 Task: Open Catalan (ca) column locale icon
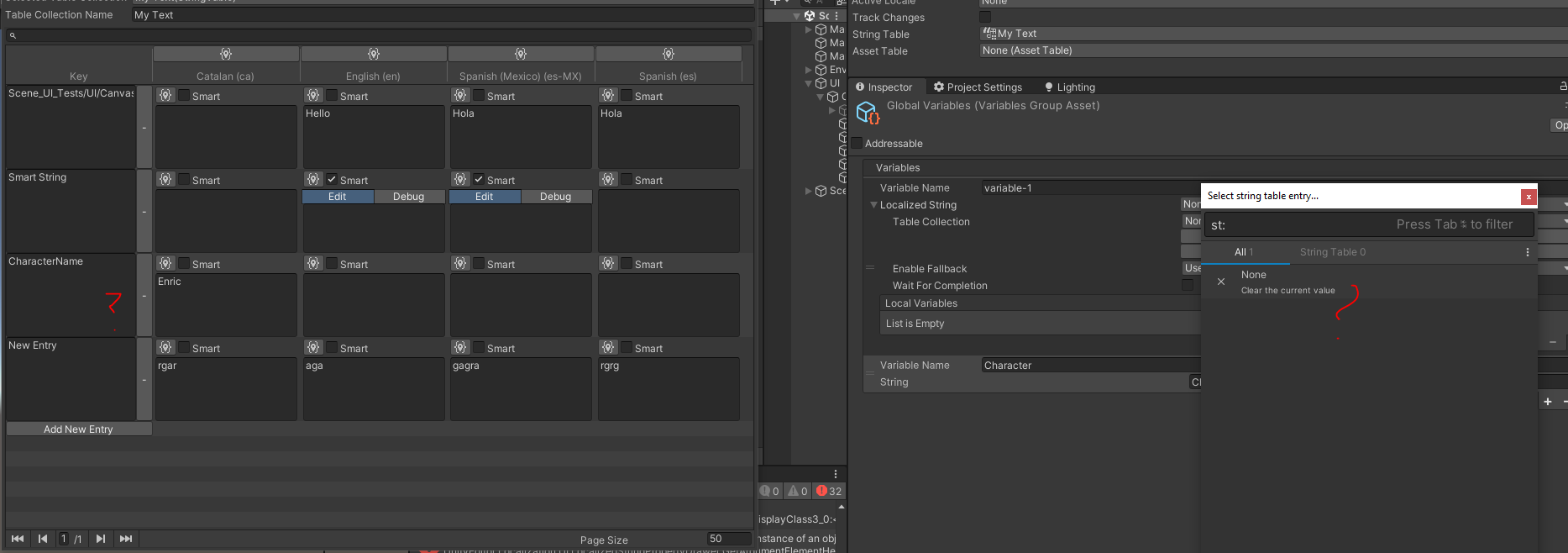(226, 54)
